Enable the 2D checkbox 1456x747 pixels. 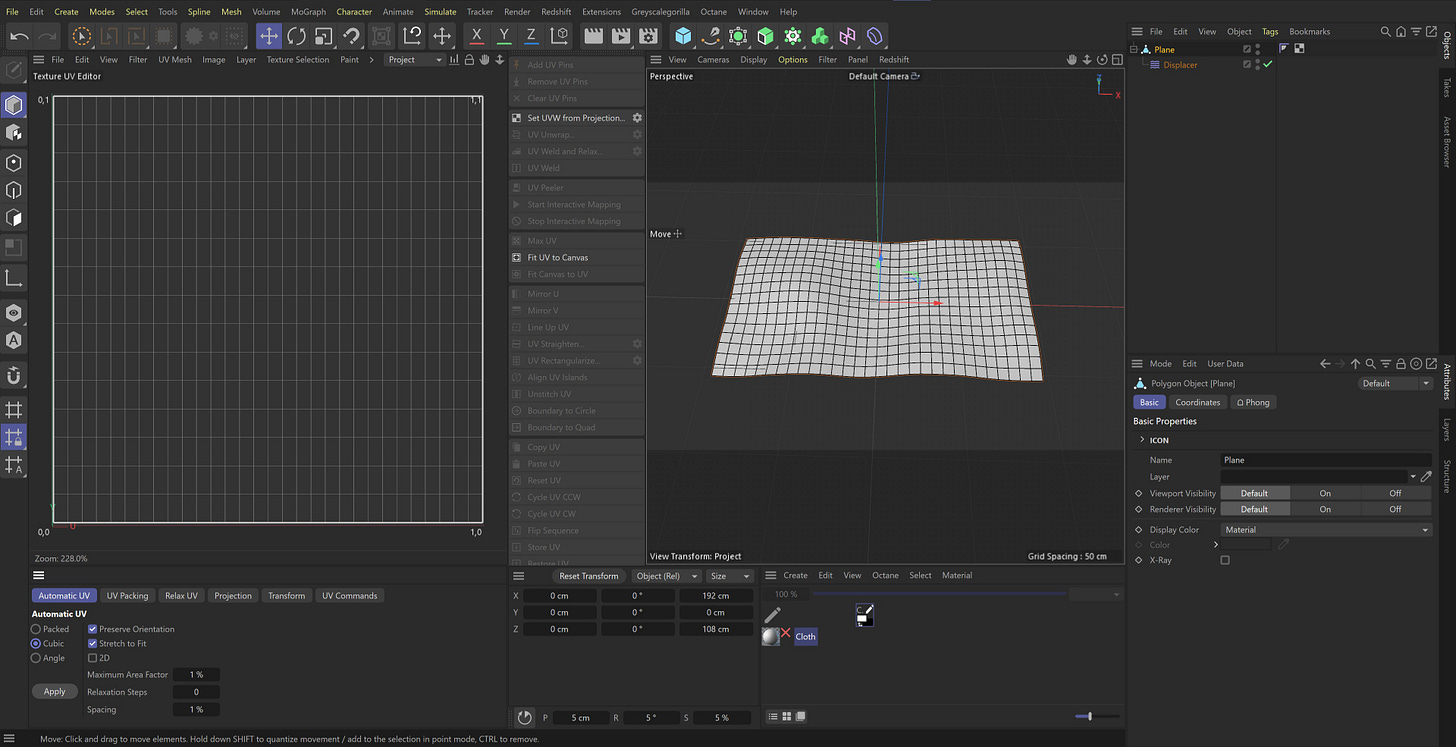pyautogui.click(x=93, y=658)
